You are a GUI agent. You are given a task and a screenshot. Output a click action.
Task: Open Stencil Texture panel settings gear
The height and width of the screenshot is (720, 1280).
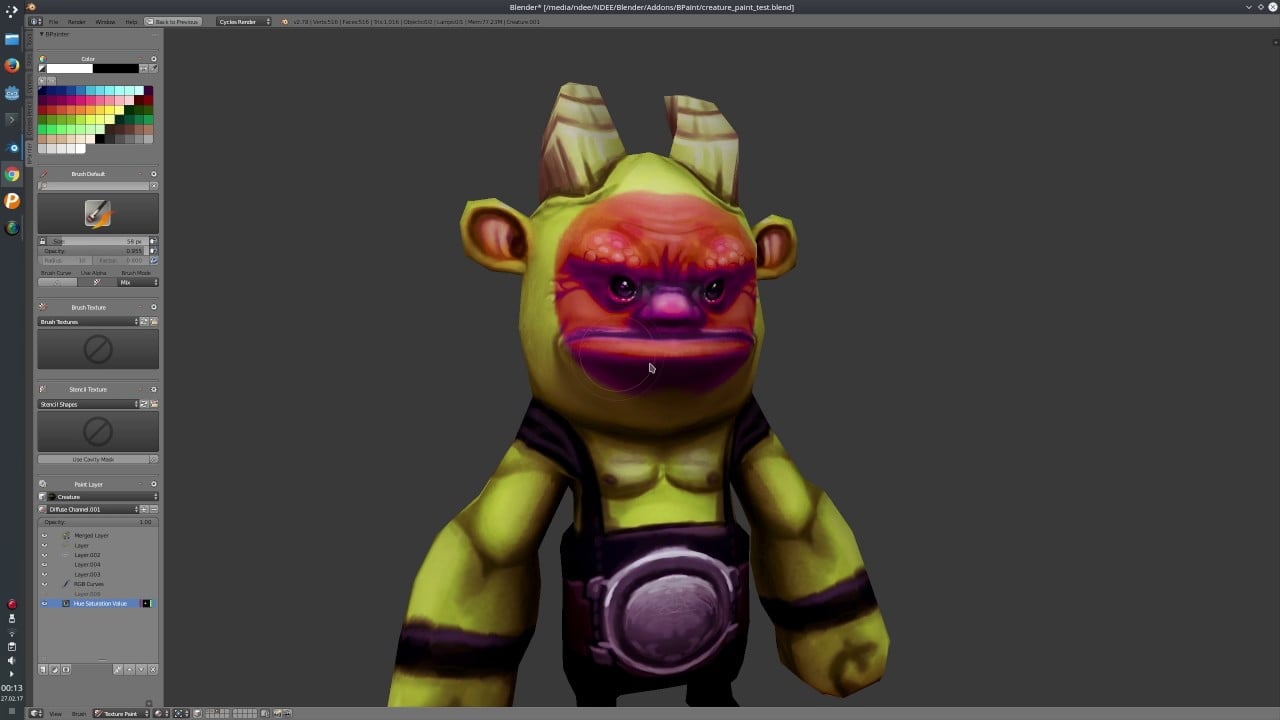pos(153,389)
